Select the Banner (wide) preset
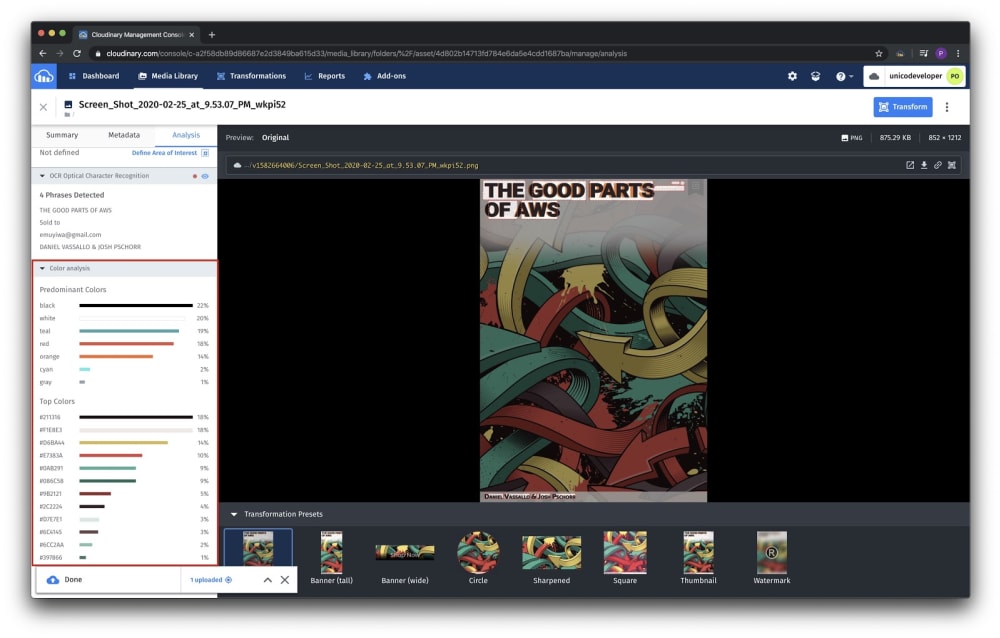The width and height of the screenshot is (1000, 638). pos(405,558)
